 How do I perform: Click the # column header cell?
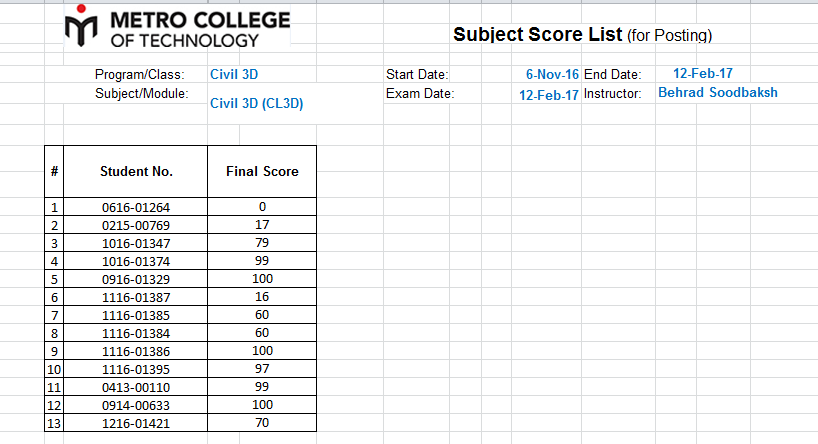[54, 172]
